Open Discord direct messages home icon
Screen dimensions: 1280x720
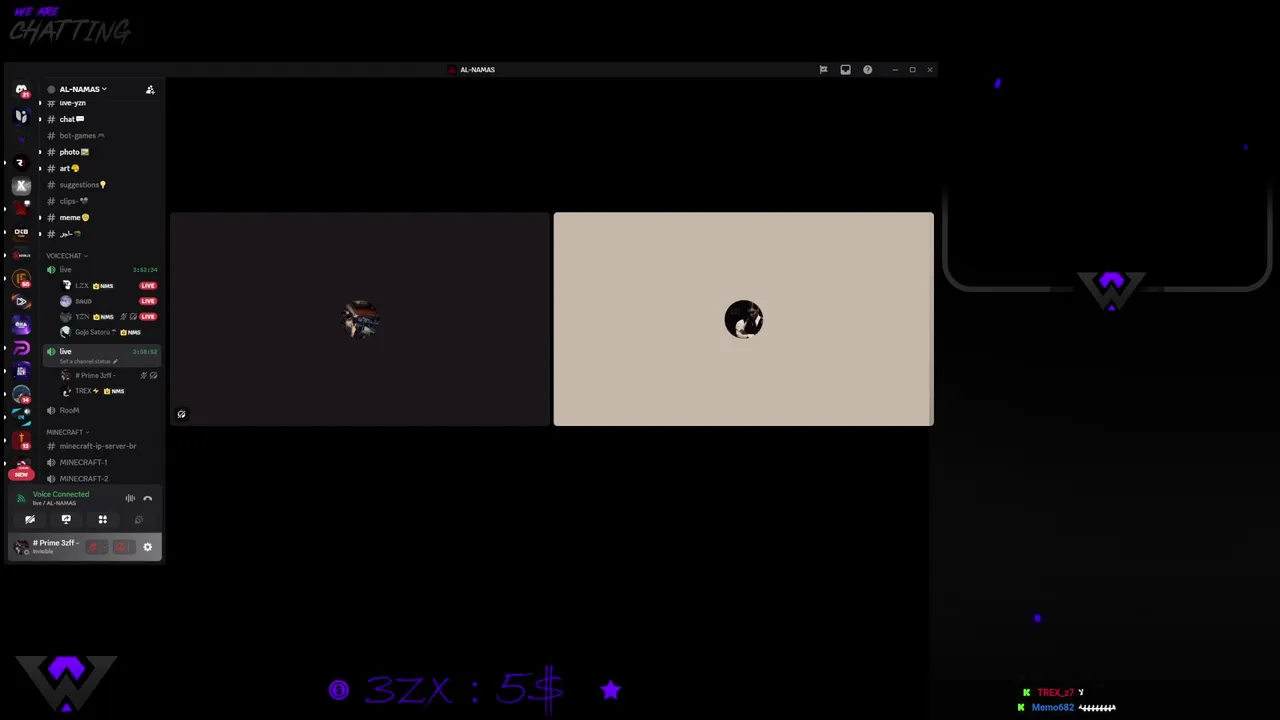(21, 90)
